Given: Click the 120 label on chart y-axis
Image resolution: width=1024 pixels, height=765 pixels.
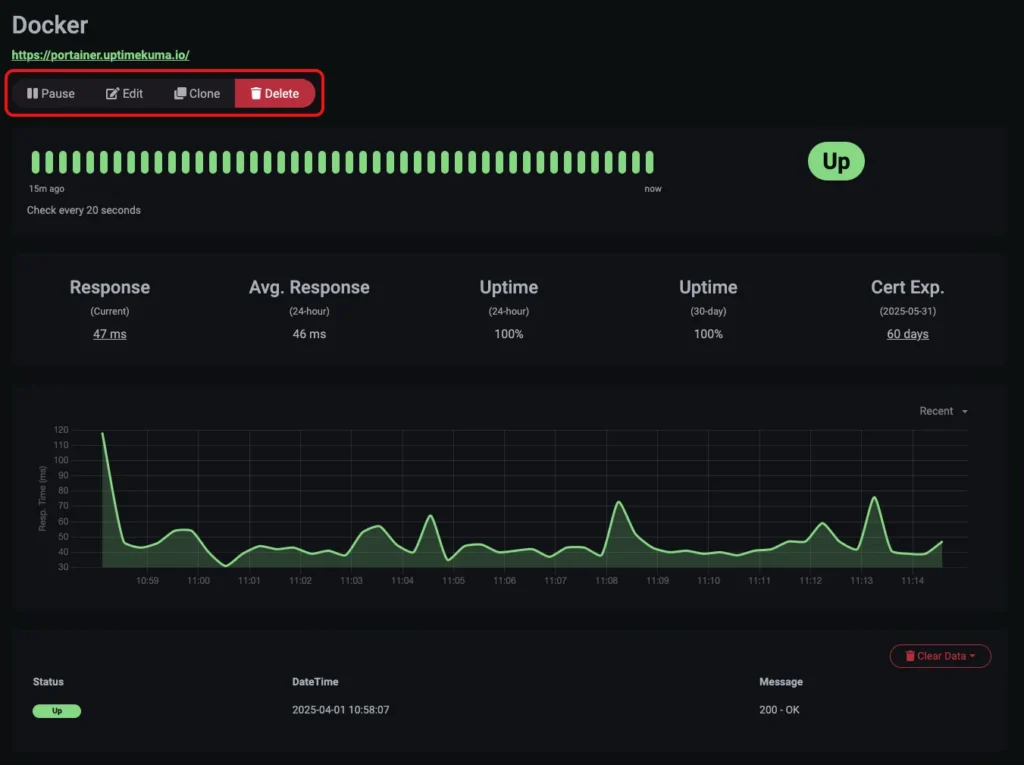Looking at the screenshot, I should point(61,430).
